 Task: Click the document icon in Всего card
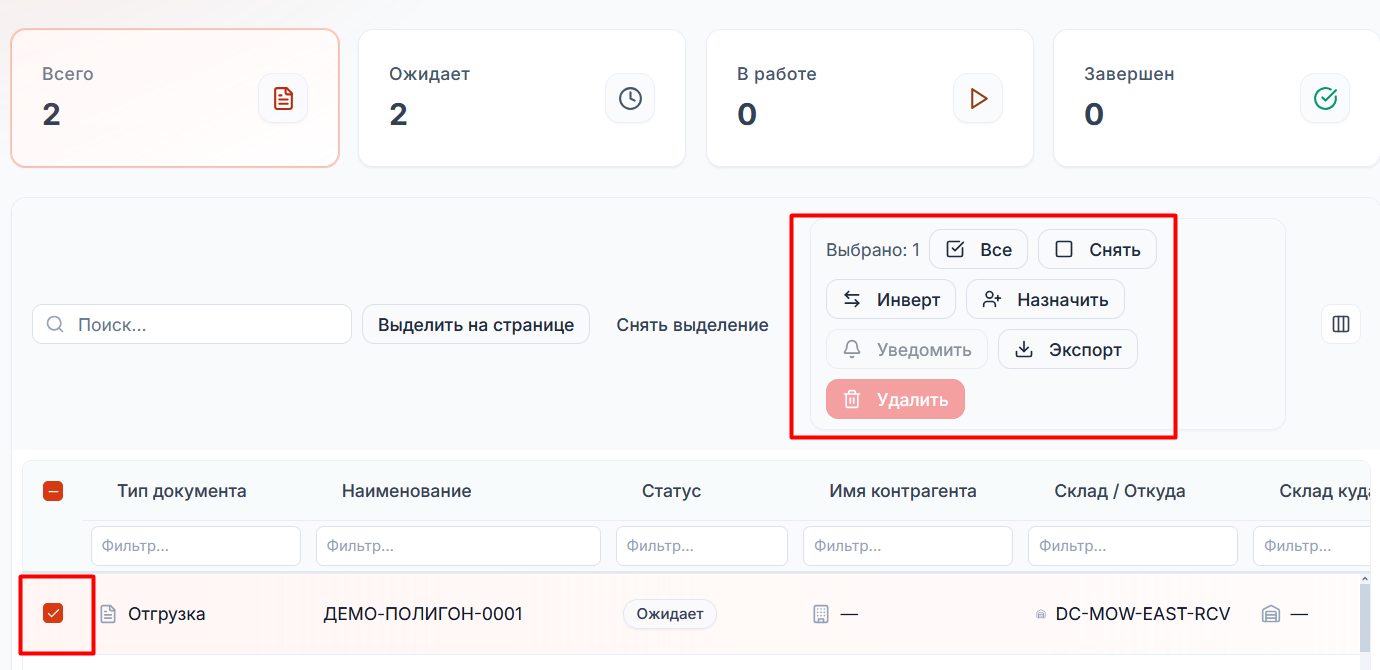point(283,98)
